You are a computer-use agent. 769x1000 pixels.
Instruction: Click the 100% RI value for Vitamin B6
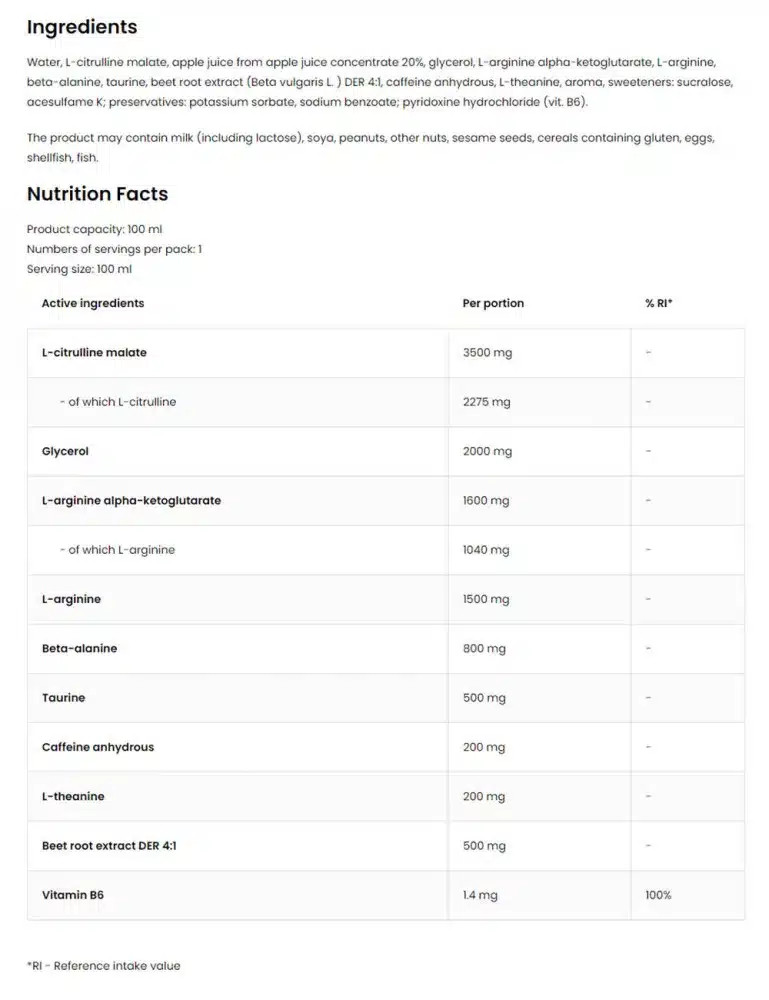[658, 895]
